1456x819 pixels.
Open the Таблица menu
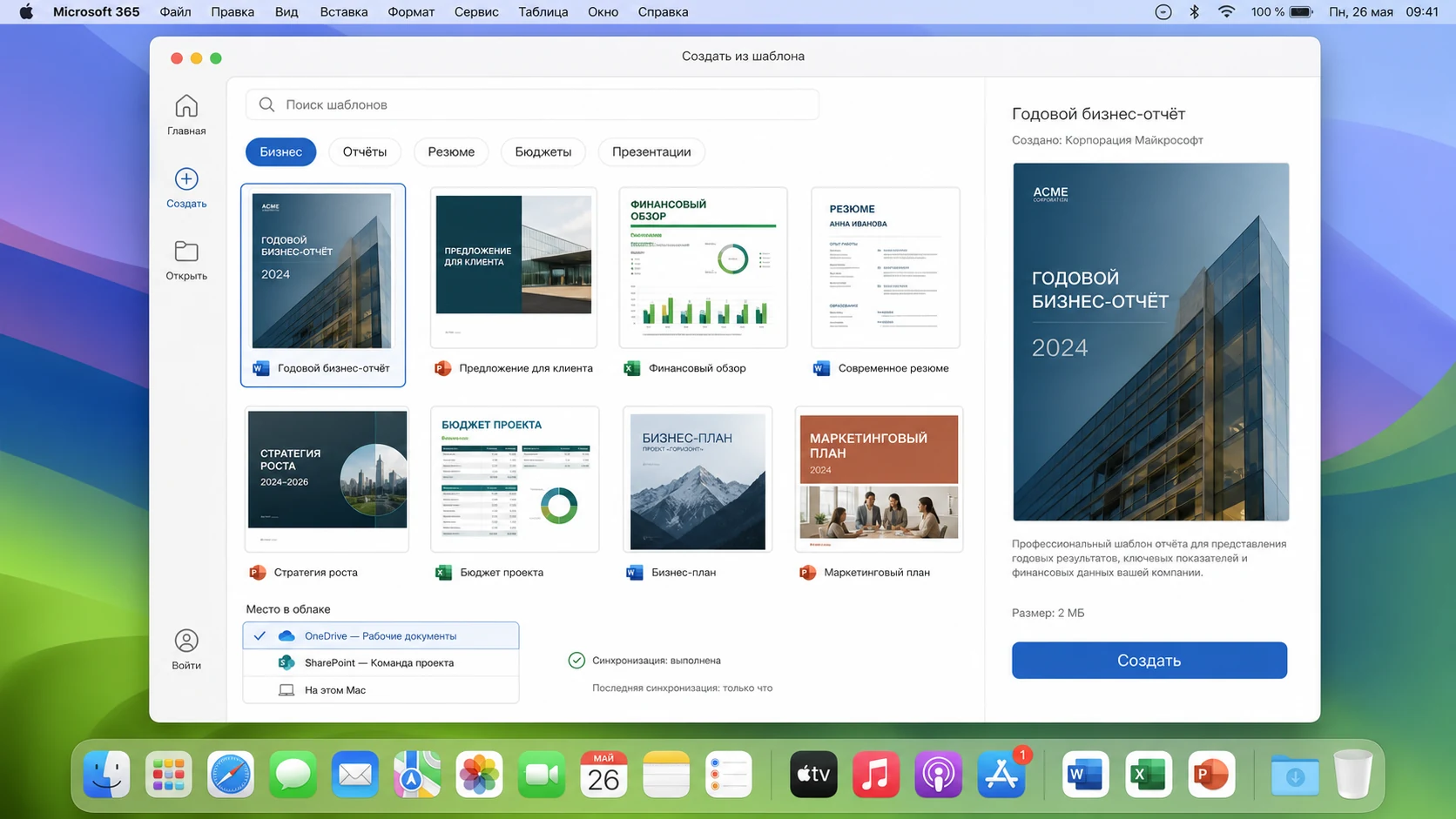[543, 12]
